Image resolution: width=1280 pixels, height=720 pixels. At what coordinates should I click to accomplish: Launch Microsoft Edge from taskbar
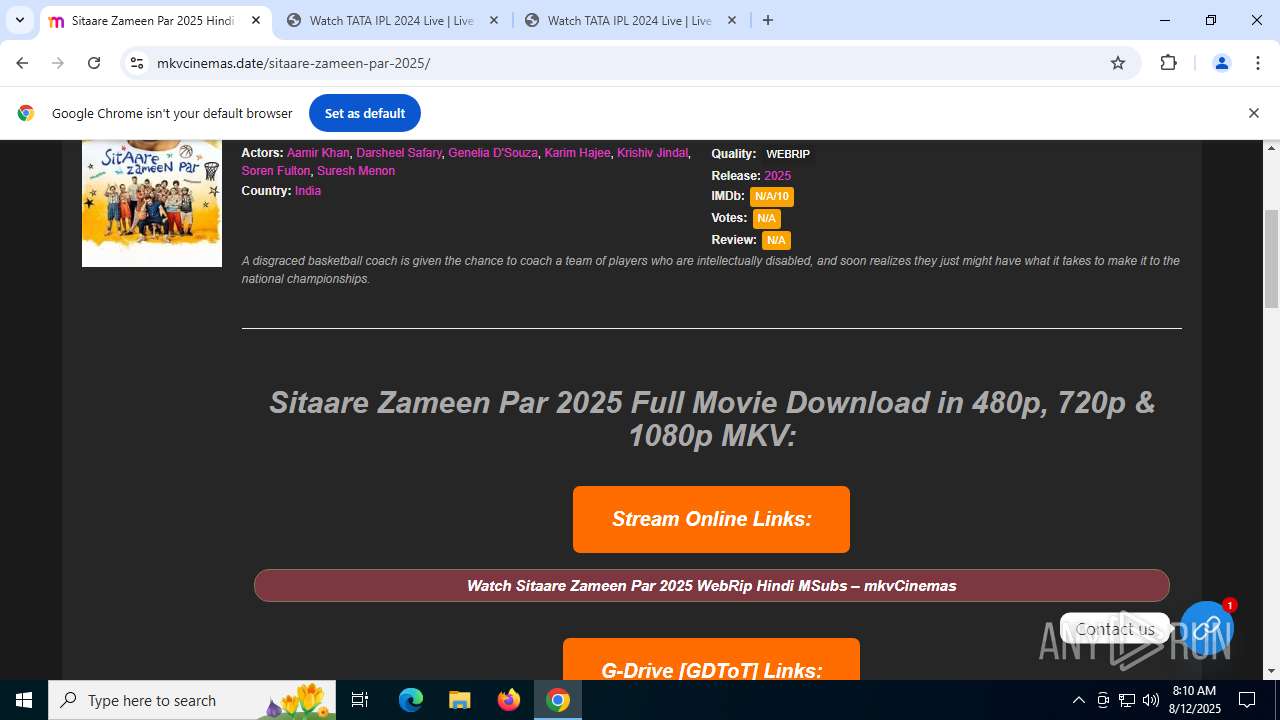coord(411,700)
